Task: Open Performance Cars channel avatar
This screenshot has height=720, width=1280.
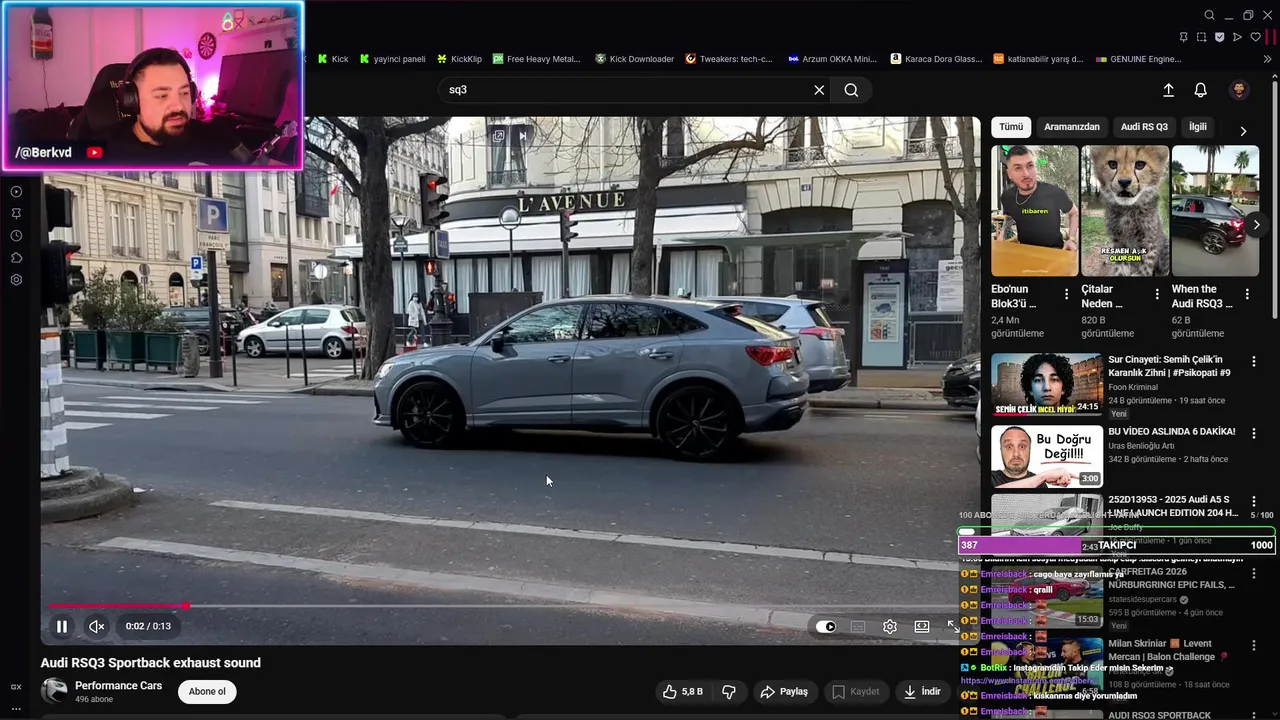Action: [x=54, y=691]
